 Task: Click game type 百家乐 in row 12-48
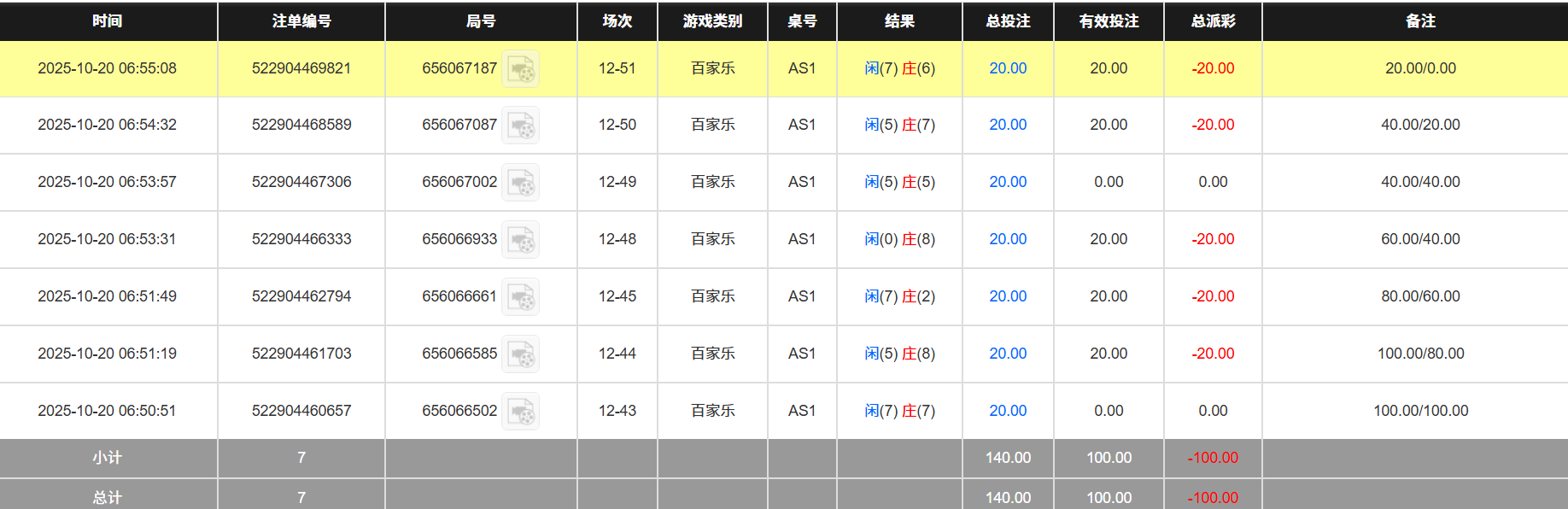[x=712, y=240]
